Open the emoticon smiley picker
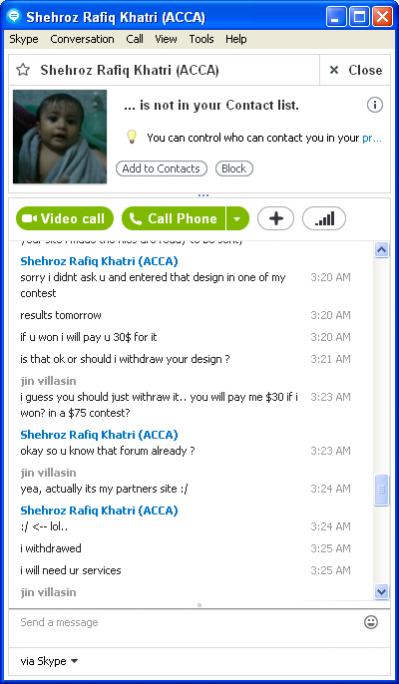Image resolution: width=399 pixels, height=684 pixels. click(x=371, y=622)
